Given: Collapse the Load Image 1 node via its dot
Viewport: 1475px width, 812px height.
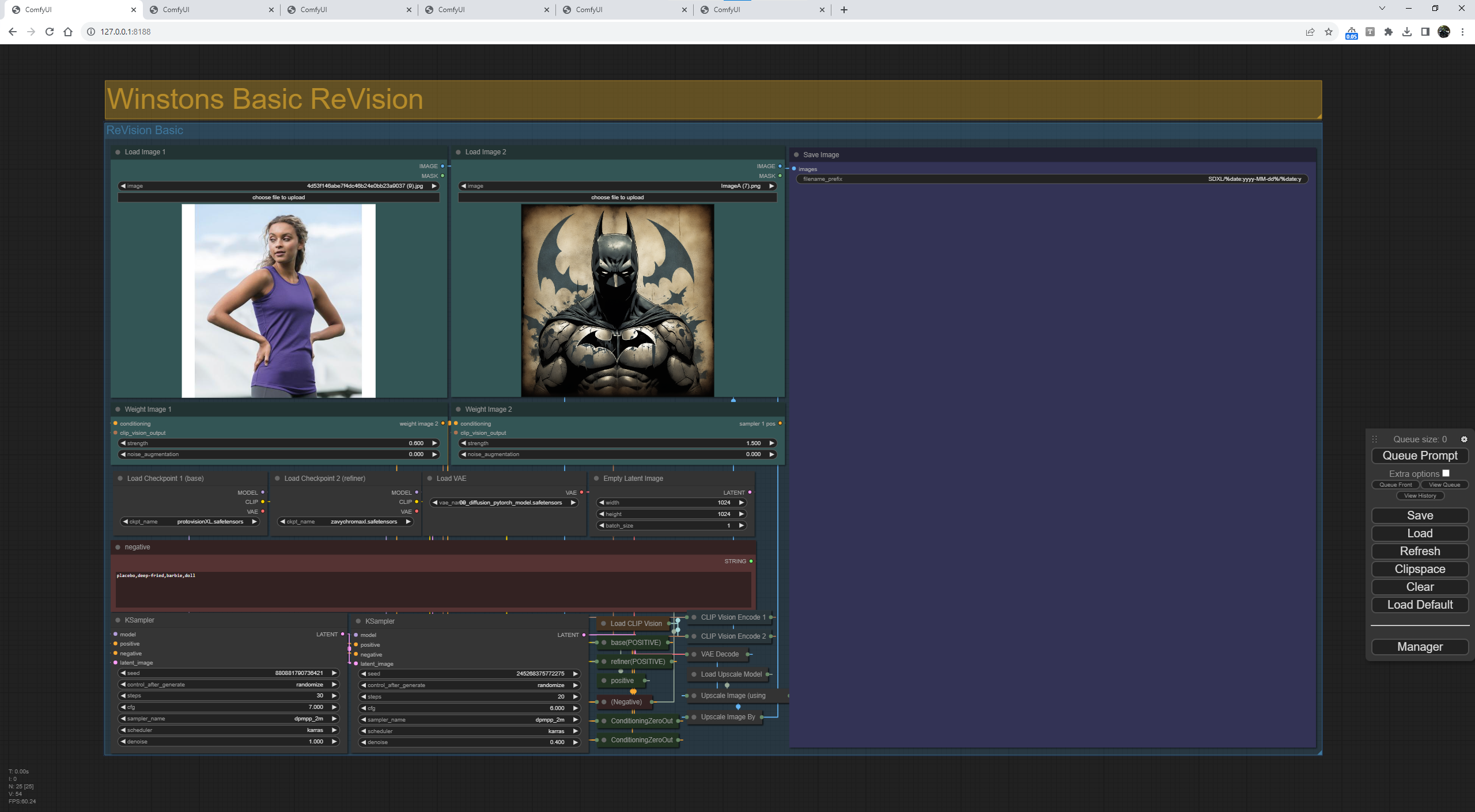Looking at the screenshot, I should [118, 152].
